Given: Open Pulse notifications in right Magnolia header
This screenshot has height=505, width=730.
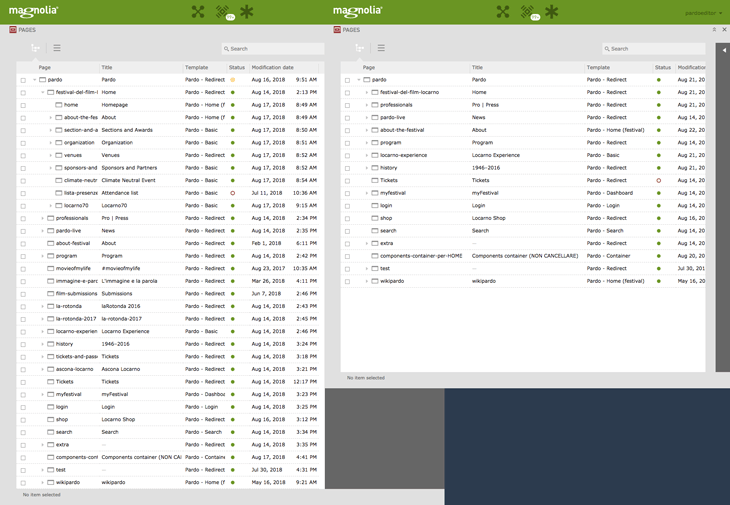Looking at the screenshot, I should click(x=527, y=12).
